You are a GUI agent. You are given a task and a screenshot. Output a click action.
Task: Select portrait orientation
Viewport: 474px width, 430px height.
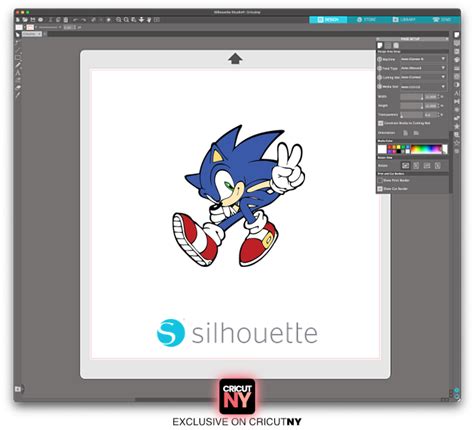coord(406,133)
